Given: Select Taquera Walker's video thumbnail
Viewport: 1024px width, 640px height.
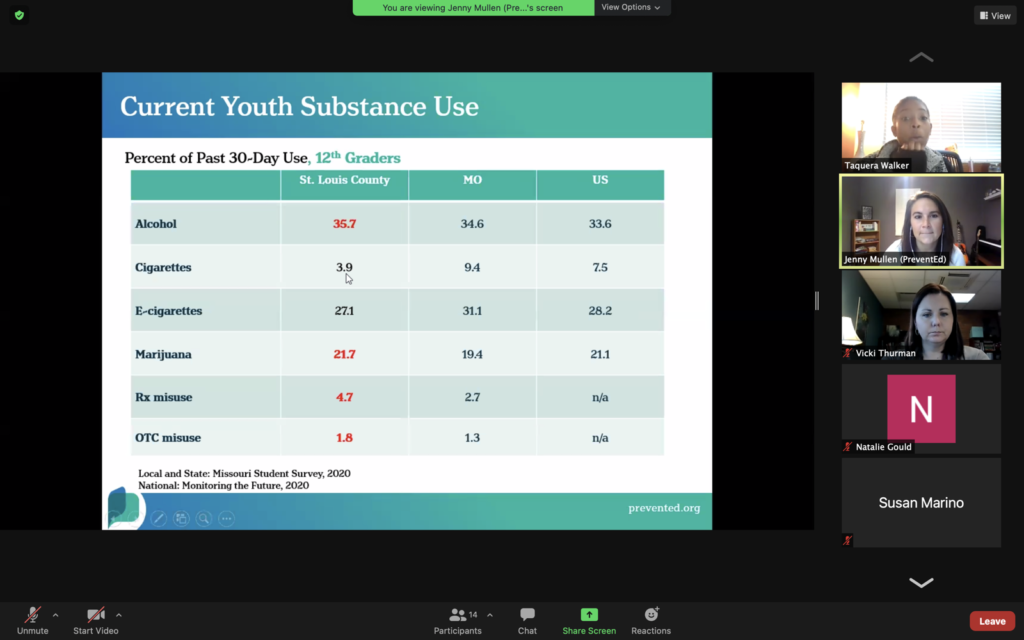Looking at the screenshot, I should [921, 127].
